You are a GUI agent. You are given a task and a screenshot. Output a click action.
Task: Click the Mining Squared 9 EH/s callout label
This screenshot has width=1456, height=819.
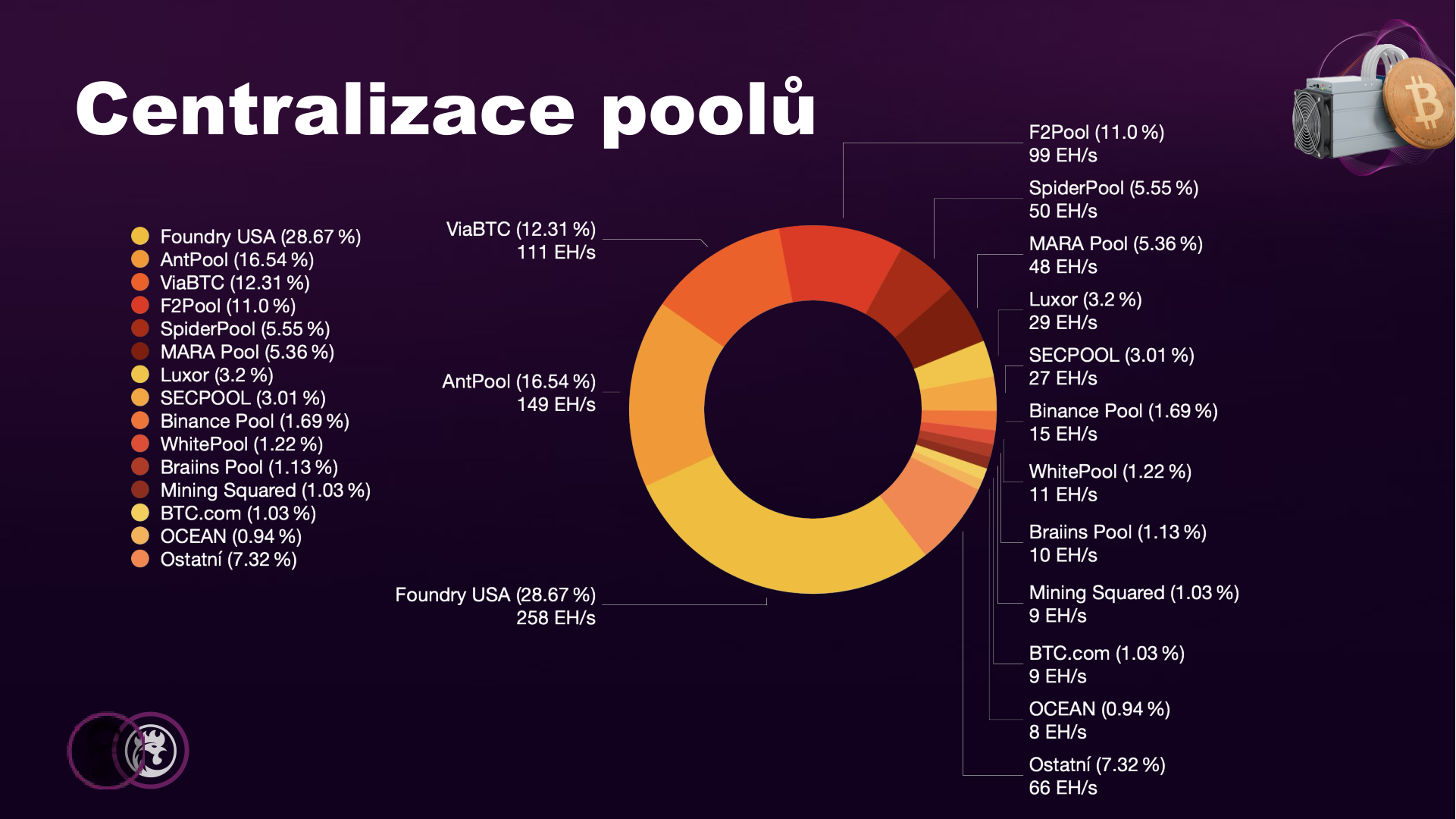1133,604
